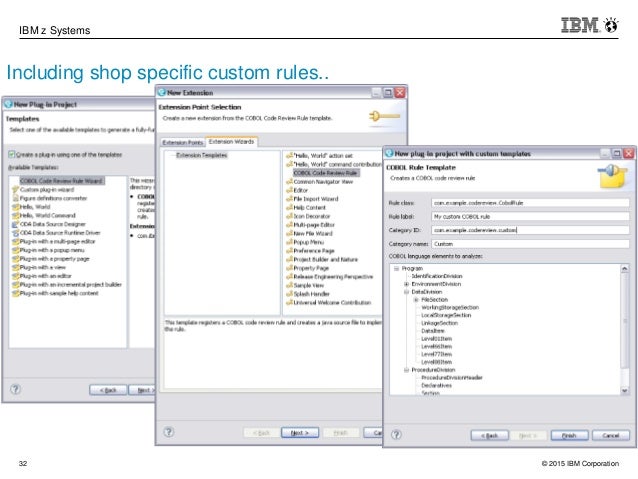Click scroll down arrow in language elements tree

pyautogui.click(x=625, y=390)
